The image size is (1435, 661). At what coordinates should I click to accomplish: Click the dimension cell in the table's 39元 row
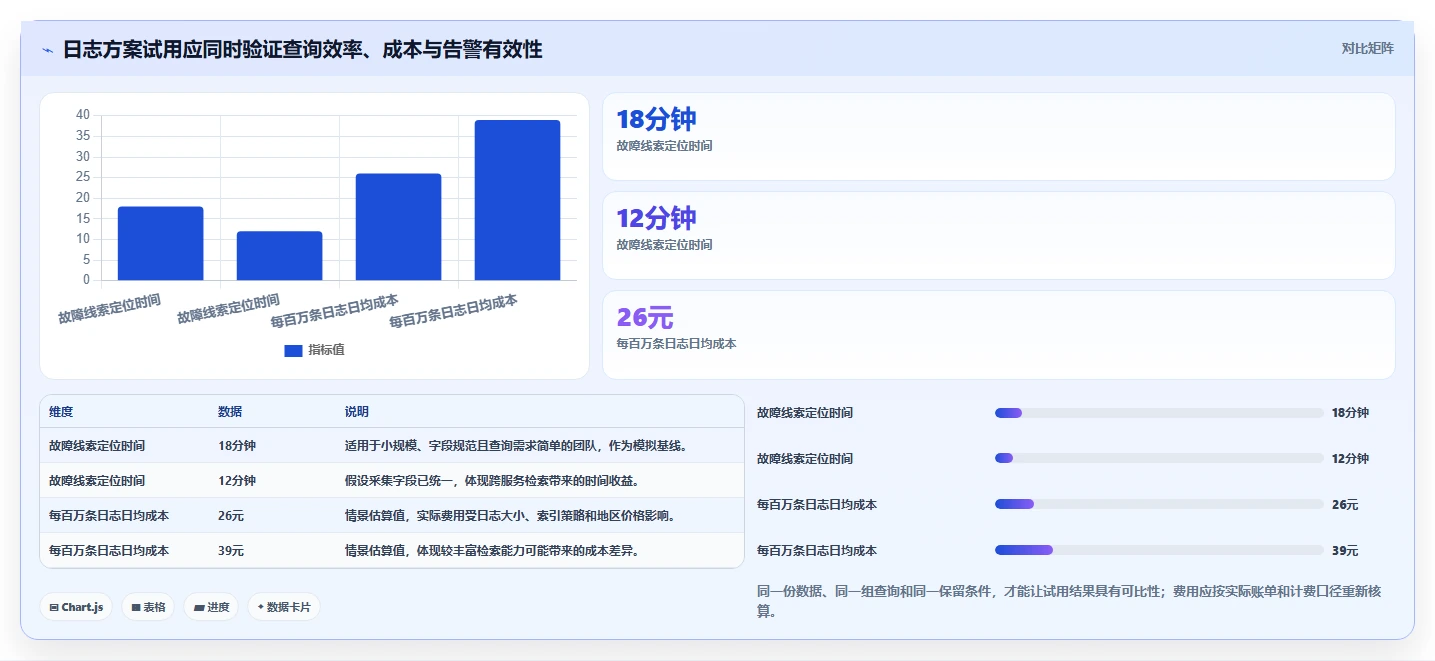(x=109, y=551)
